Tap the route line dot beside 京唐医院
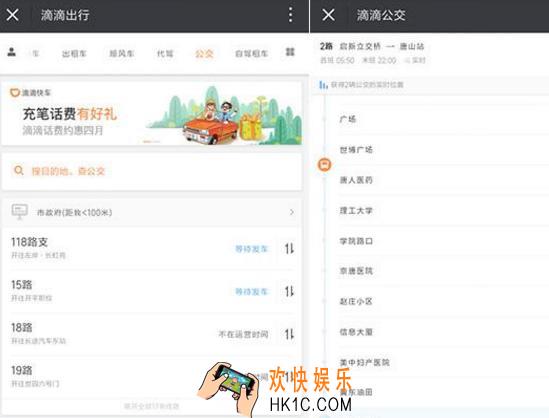This screenshot has height=418, width=549. (x=325, y=271)
